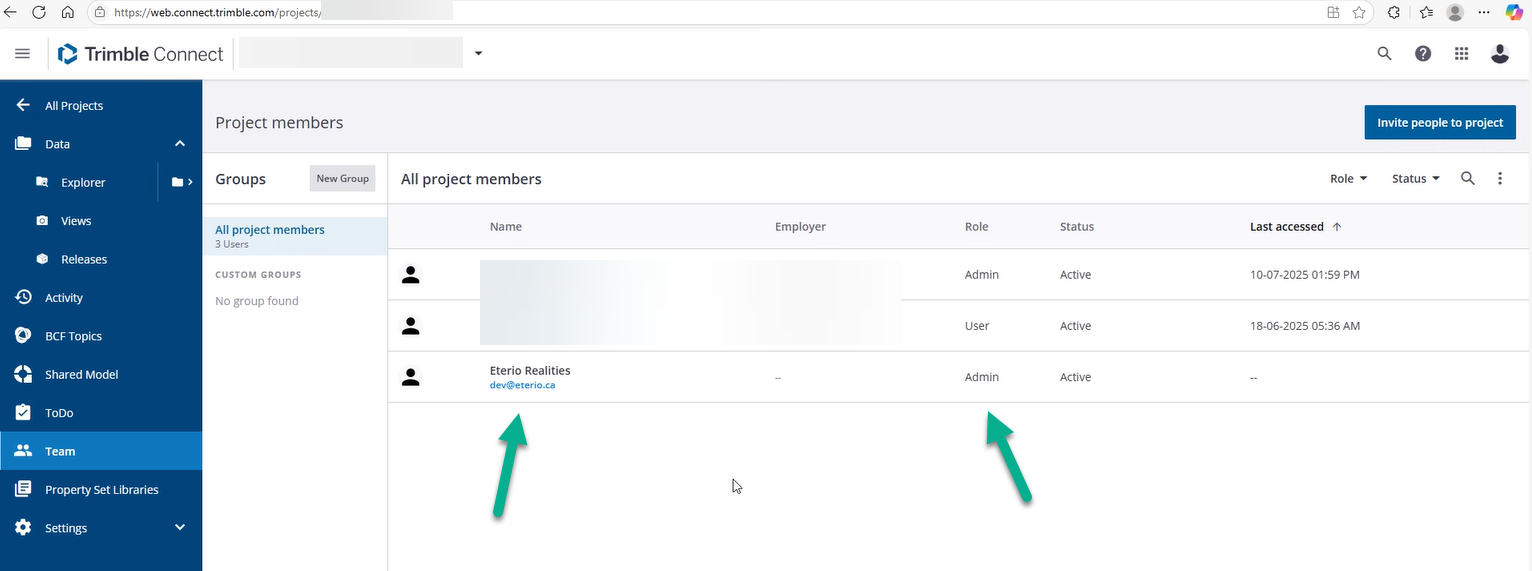Open Property Set Libraries in sidebar
Viewport: 1532px width, 571px height.
(101, 490)
